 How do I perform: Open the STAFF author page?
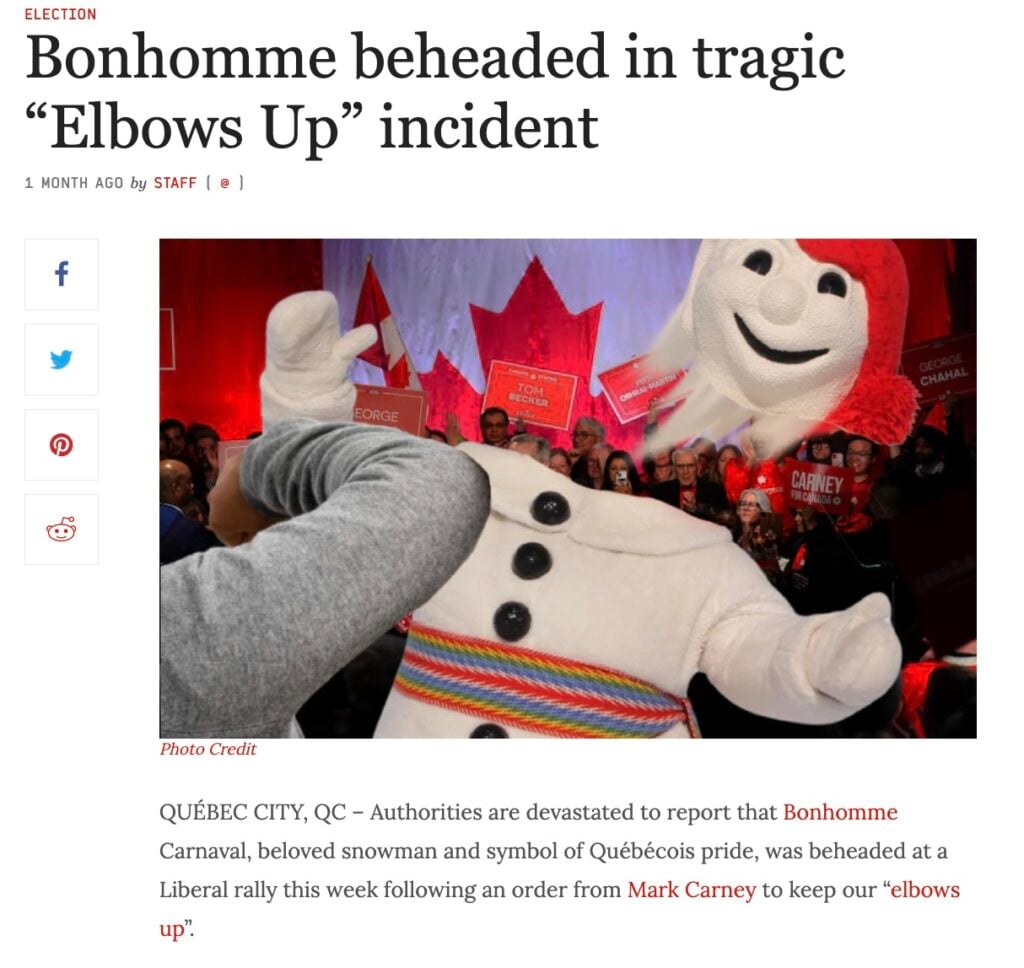pos(175,183)
